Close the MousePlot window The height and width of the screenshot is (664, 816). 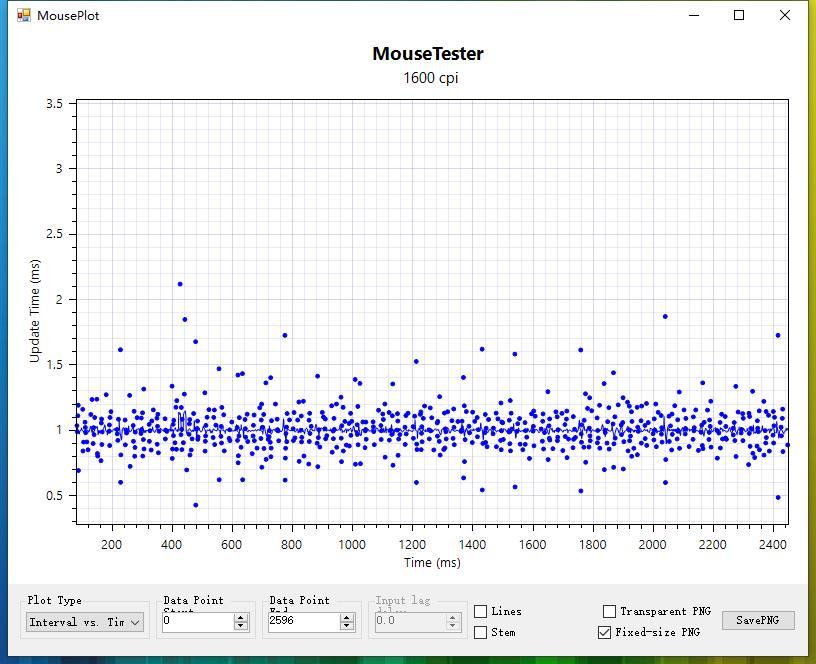point(785,15)
